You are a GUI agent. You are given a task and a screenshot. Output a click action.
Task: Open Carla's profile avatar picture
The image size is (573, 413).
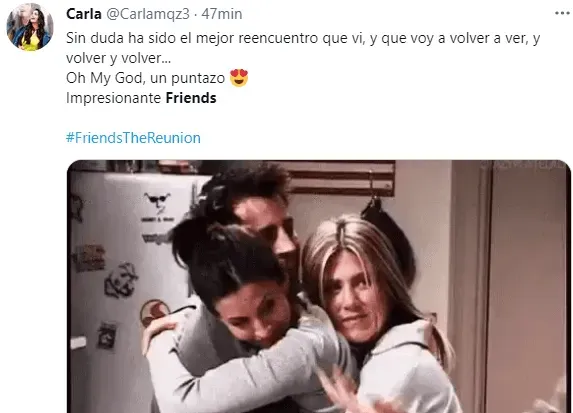(x=30, y=27)
